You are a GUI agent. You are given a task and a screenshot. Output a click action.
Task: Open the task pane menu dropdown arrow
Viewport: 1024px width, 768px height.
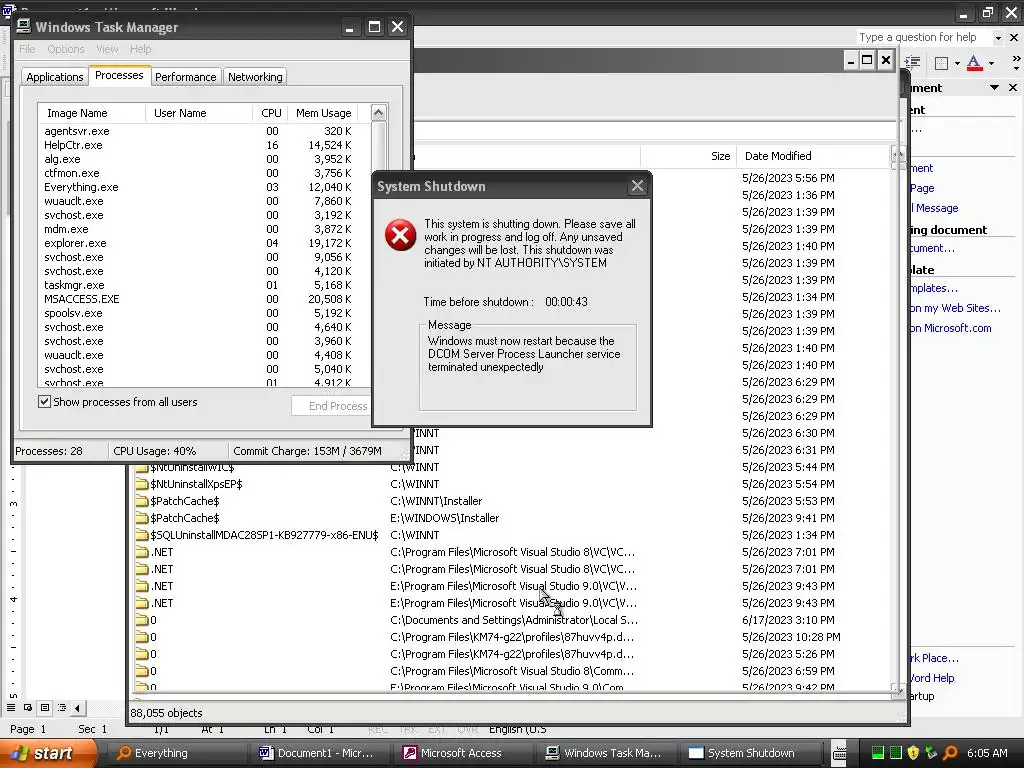pos(994,88)
